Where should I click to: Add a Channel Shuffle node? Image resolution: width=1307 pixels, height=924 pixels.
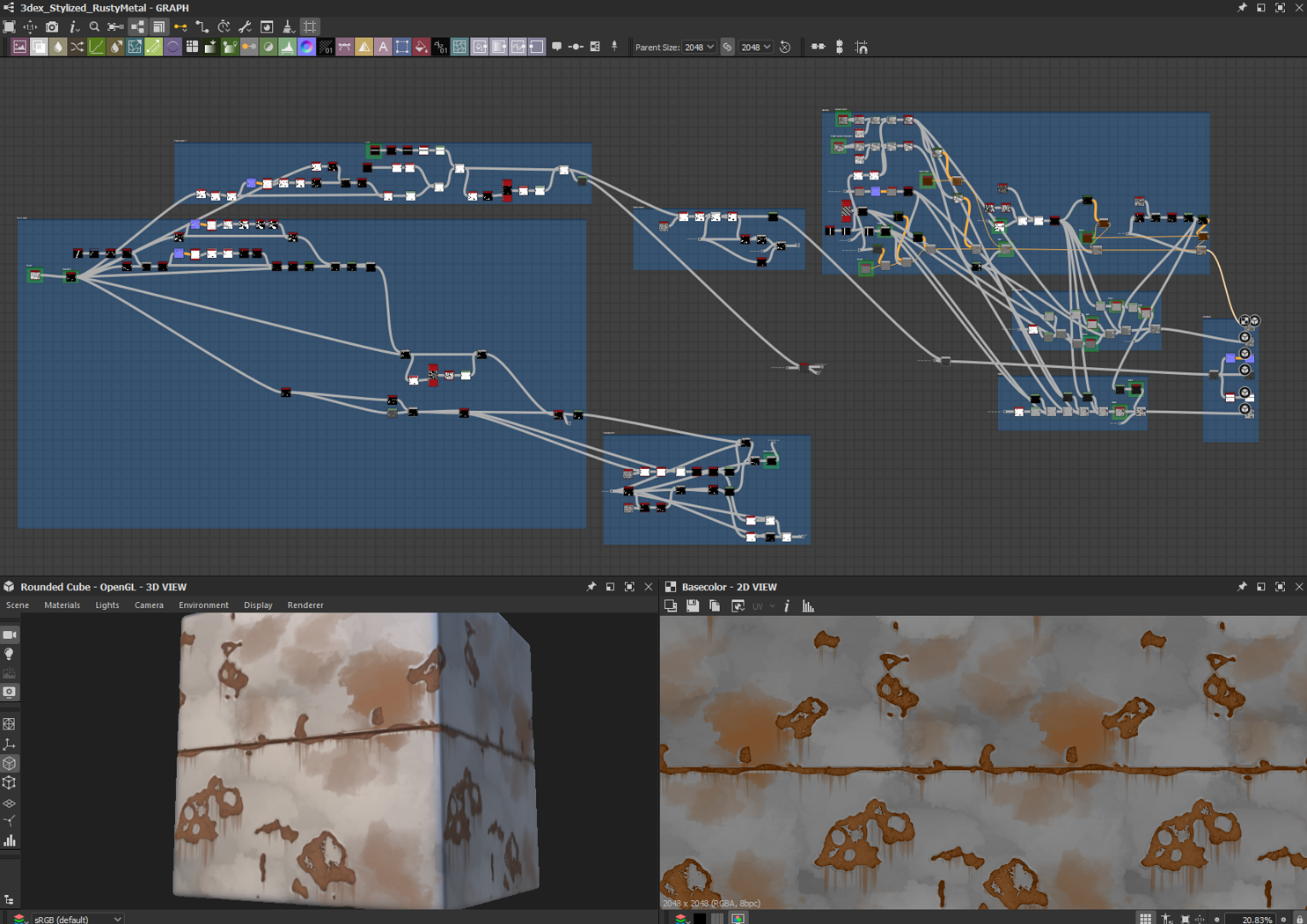click(77, 48)
